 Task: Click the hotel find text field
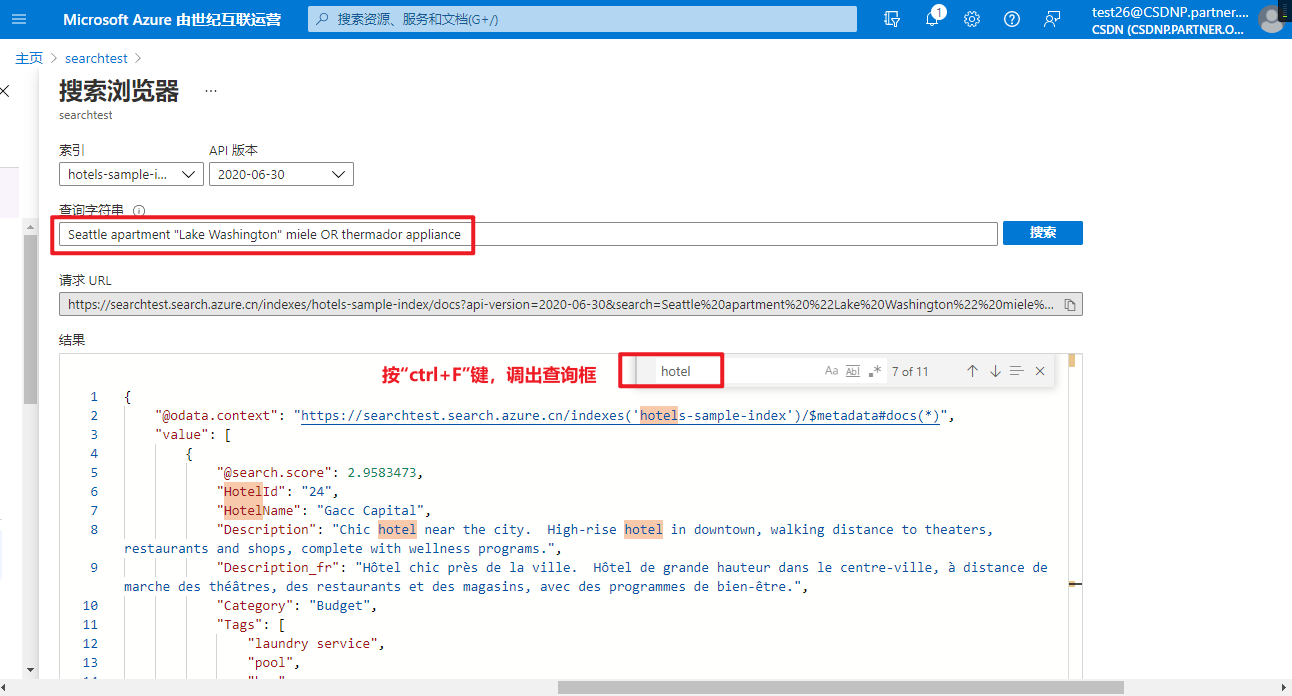(x=736, y=371)
